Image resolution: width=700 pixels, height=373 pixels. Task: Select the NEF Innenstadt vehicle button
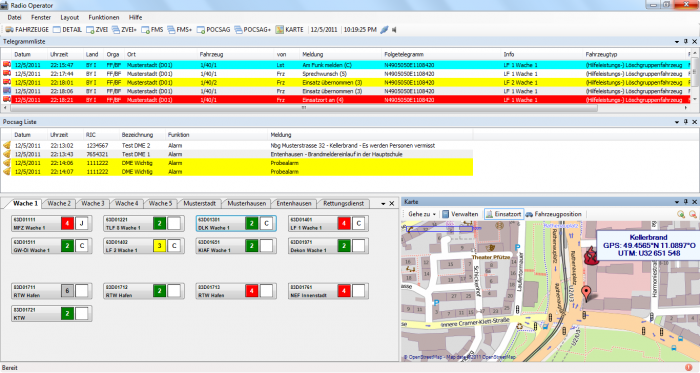tap(329, 291)
